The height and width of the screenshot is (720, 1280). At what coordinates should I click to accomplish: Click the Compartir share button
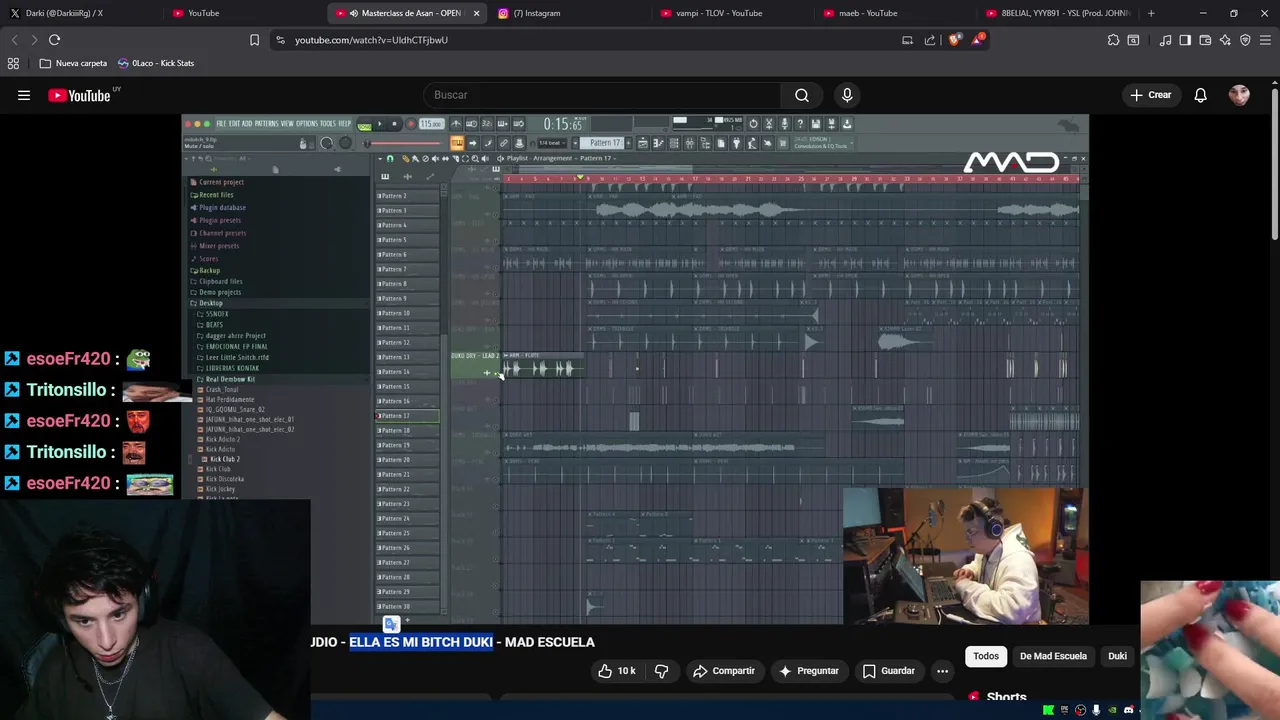coord(724,671)
